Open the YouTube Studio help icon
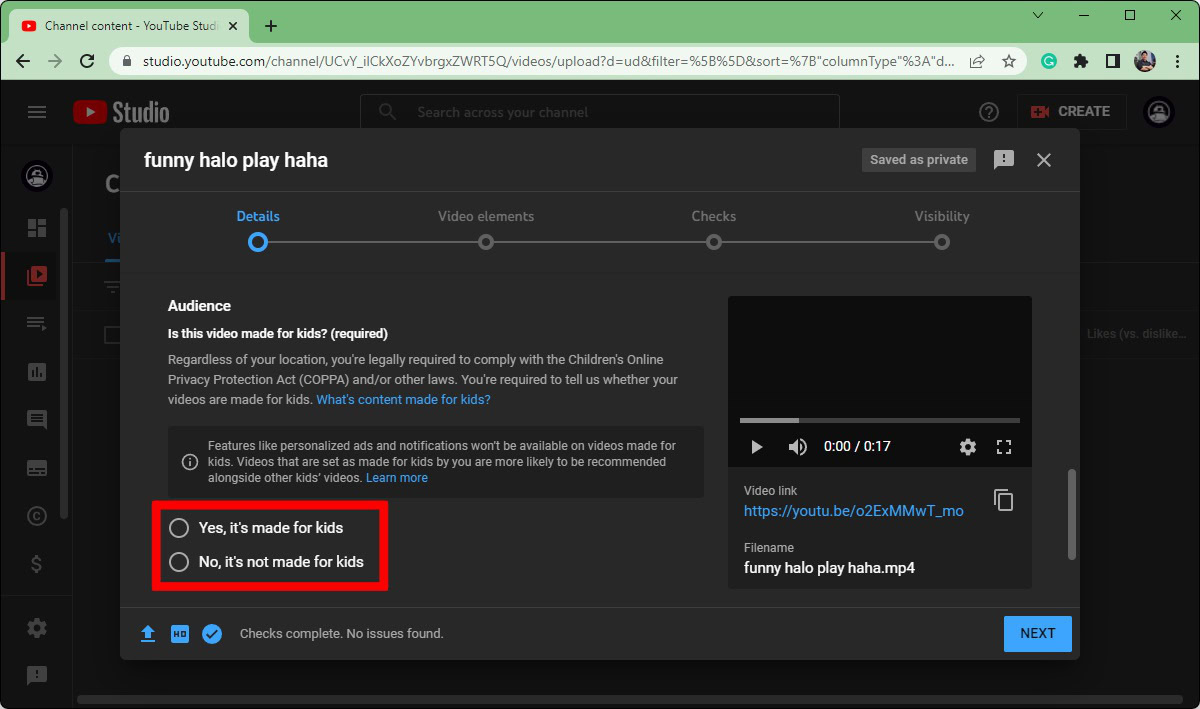1200x709 pixels. pos(989,112)
